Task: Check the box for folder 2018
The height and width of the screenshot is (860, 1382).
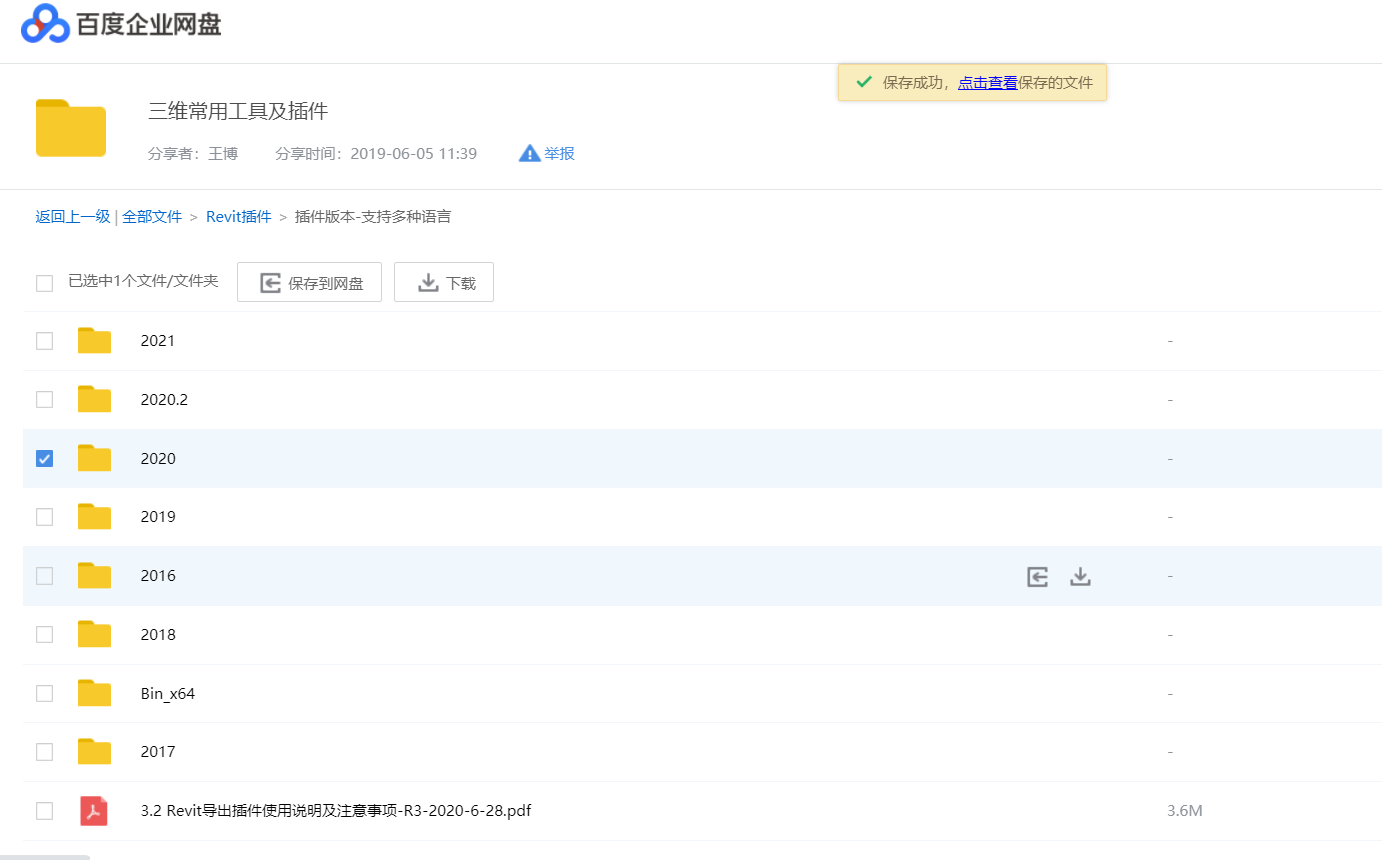Action: click(x=44, y=634)
